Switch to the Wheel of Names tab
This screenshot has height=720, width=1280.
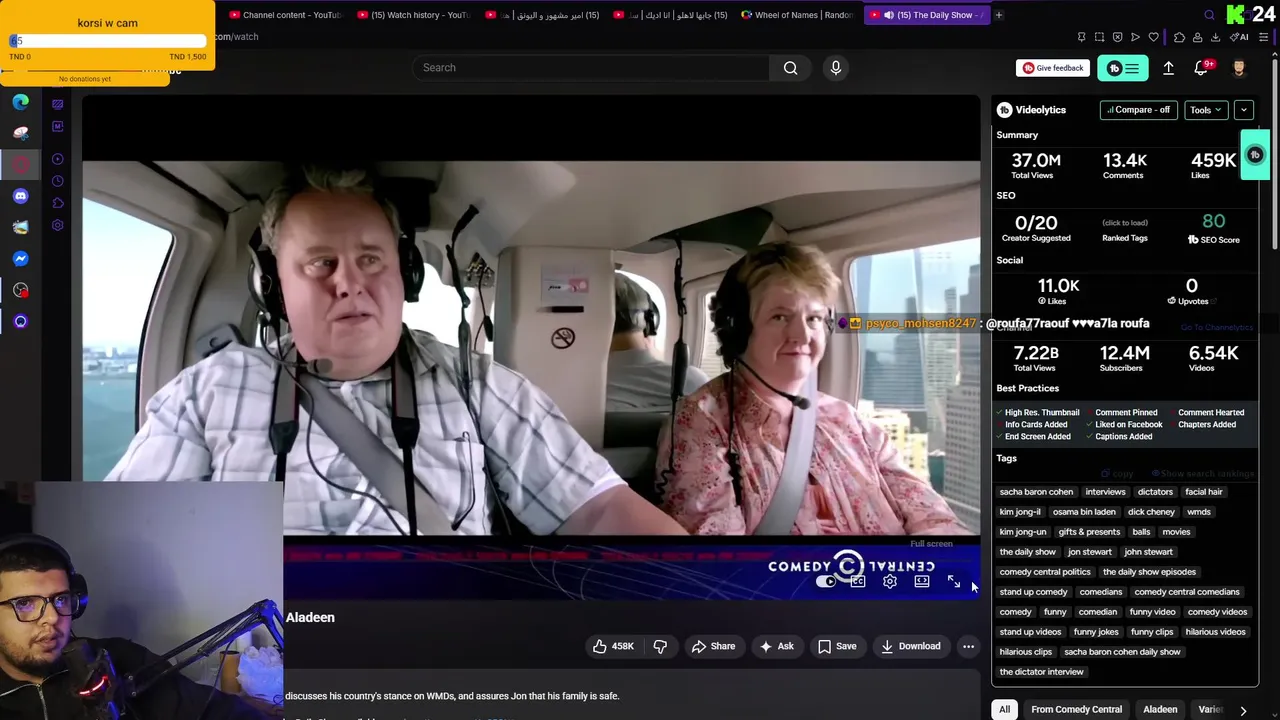click(797, 15)
